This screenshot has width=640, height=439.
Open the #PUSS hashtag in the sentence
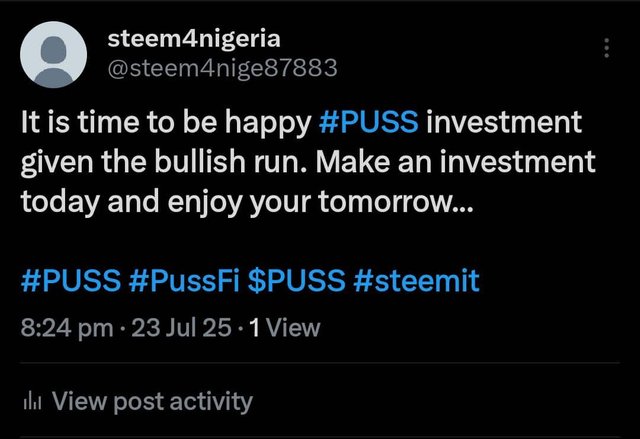point(369,122)
